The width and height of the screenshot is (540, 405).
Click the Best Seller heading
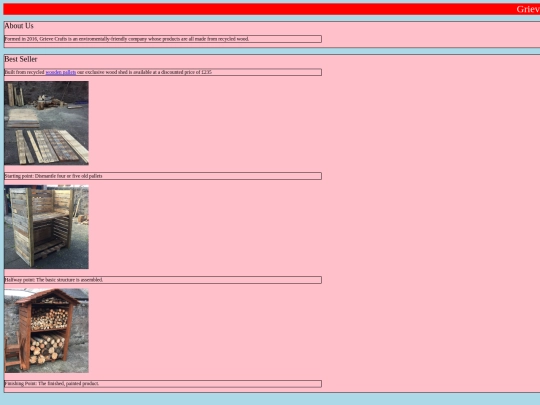(21, 59)
